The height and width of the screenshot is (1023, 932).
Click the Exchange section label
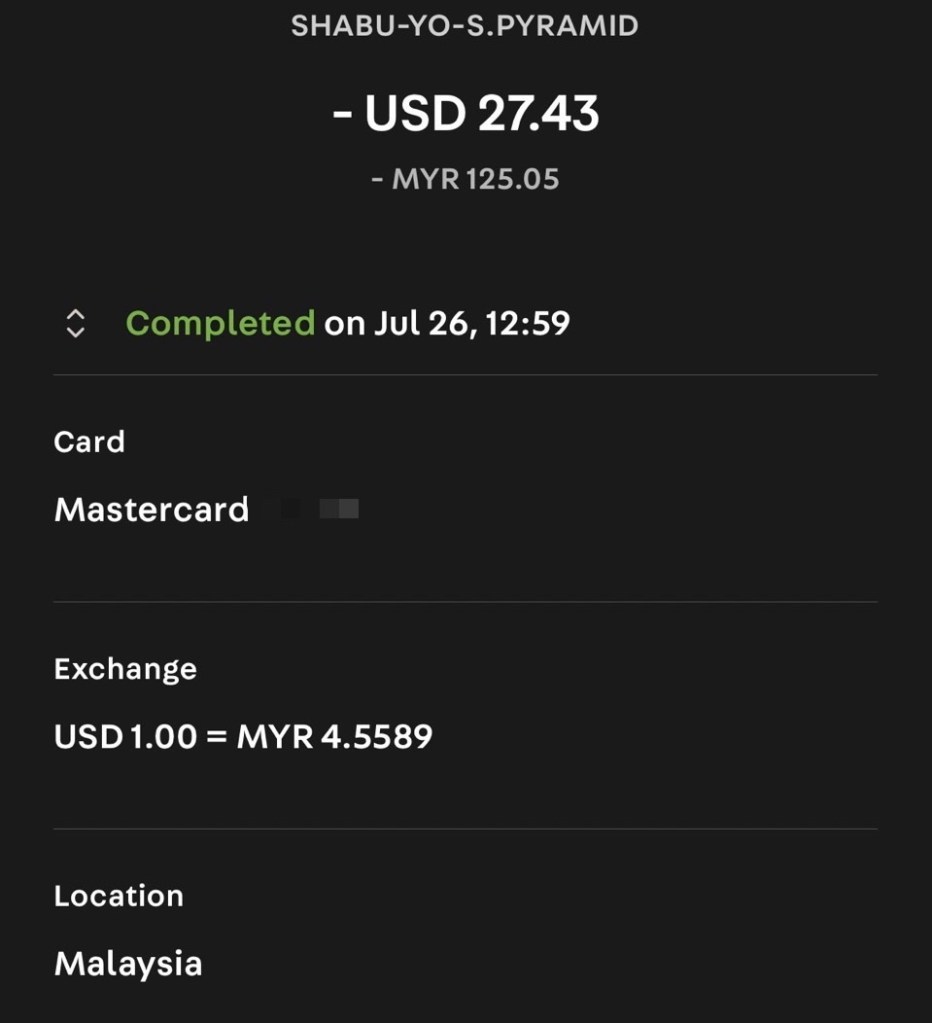pos(125,669)
